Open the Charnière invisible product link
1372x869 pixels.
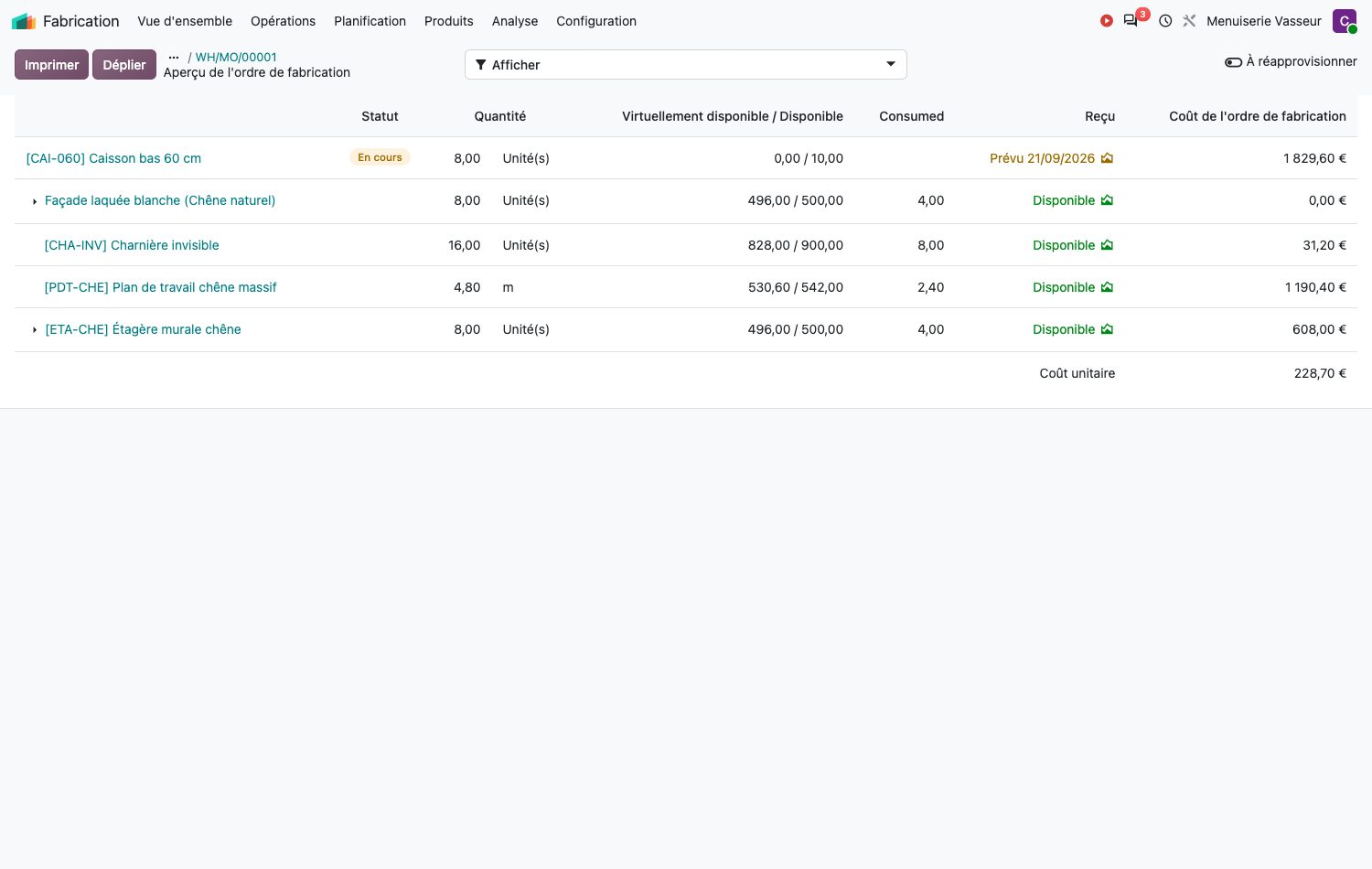[132, 245]
